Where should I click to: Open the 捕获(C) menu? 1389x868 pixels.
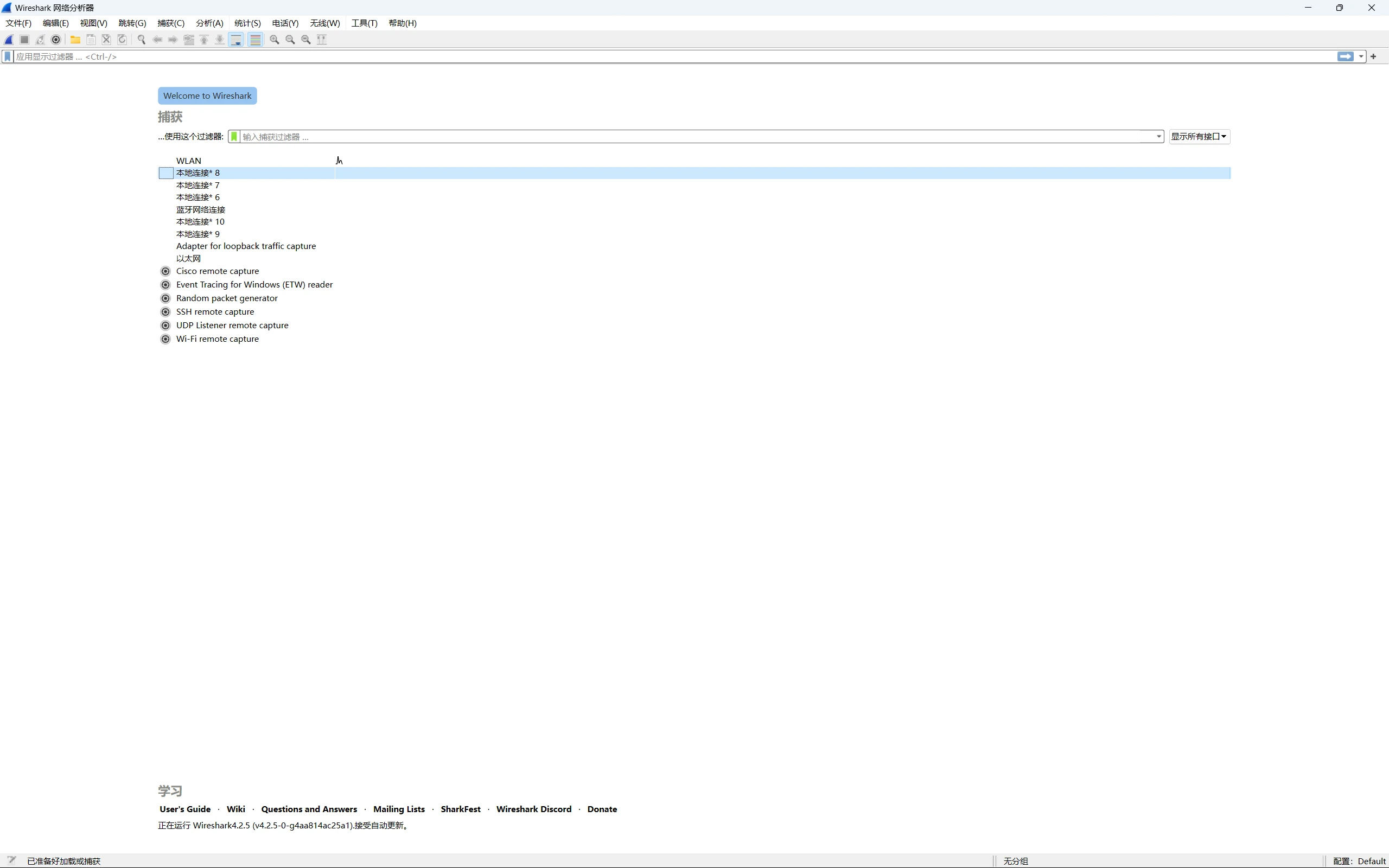(171, 23)
